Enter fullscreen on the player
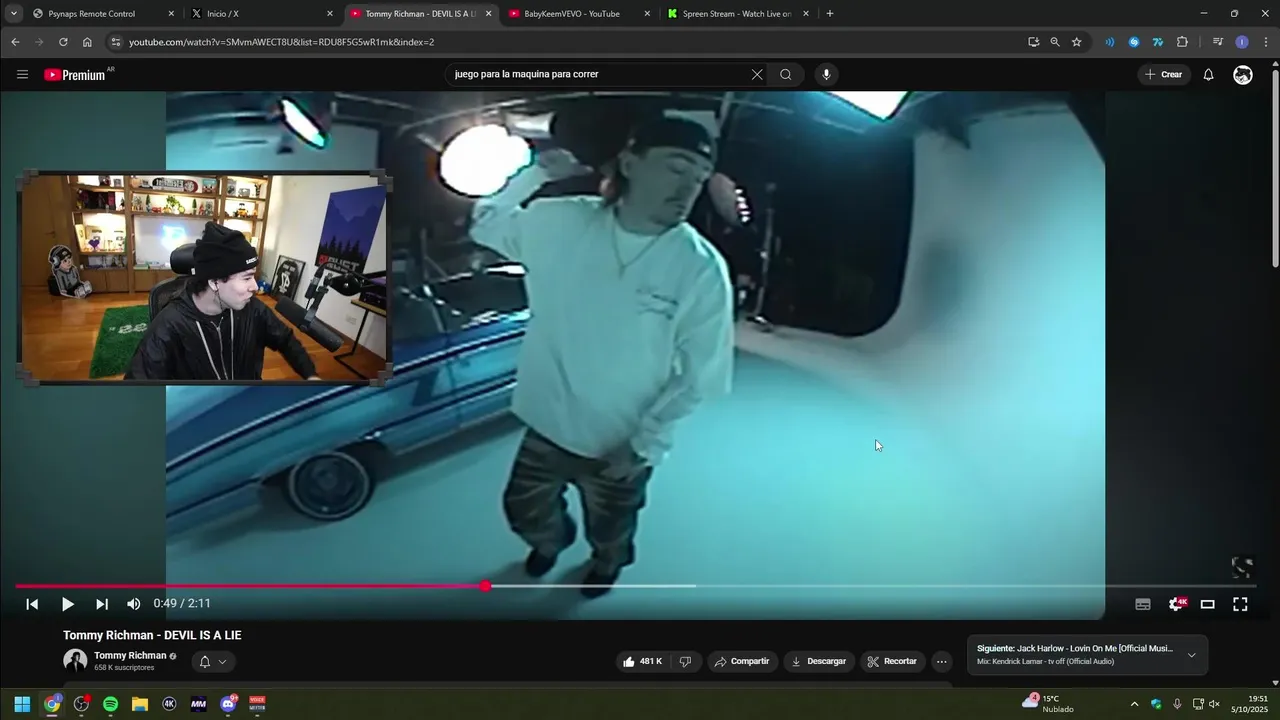The height and width of the screenshot is (720, 1280). (x=1240, y=604)
